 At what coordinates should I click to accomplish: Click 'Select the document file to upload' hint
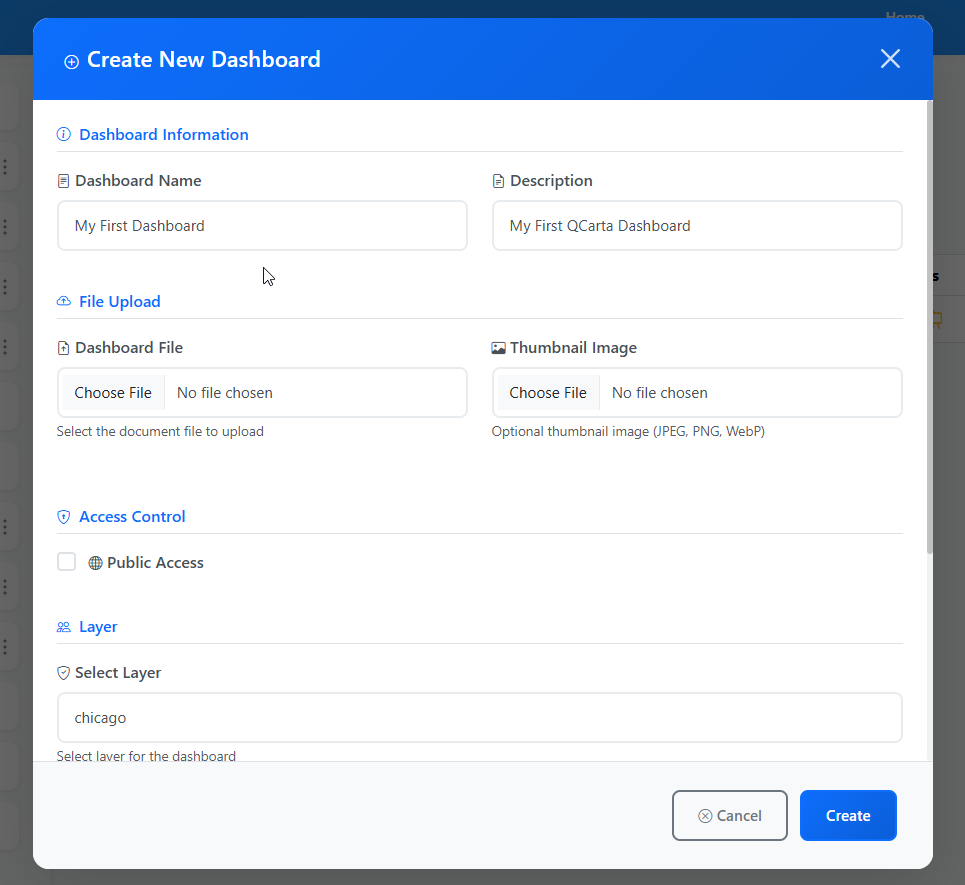coord(160,431)
